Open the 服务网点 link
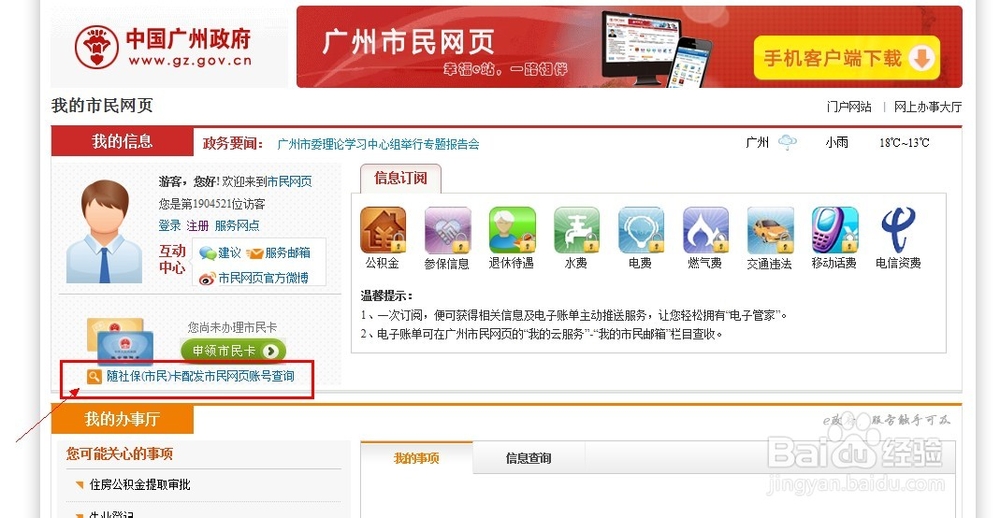 237,225
